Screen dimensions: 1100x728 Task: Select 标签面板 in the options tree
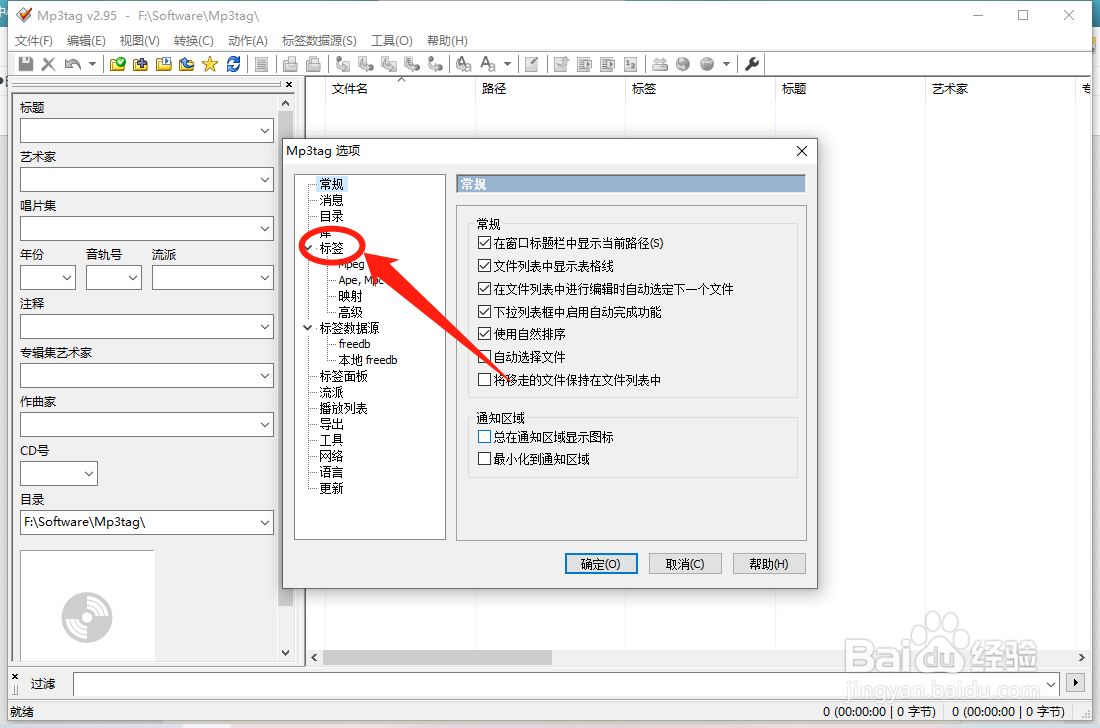[343, 376]
